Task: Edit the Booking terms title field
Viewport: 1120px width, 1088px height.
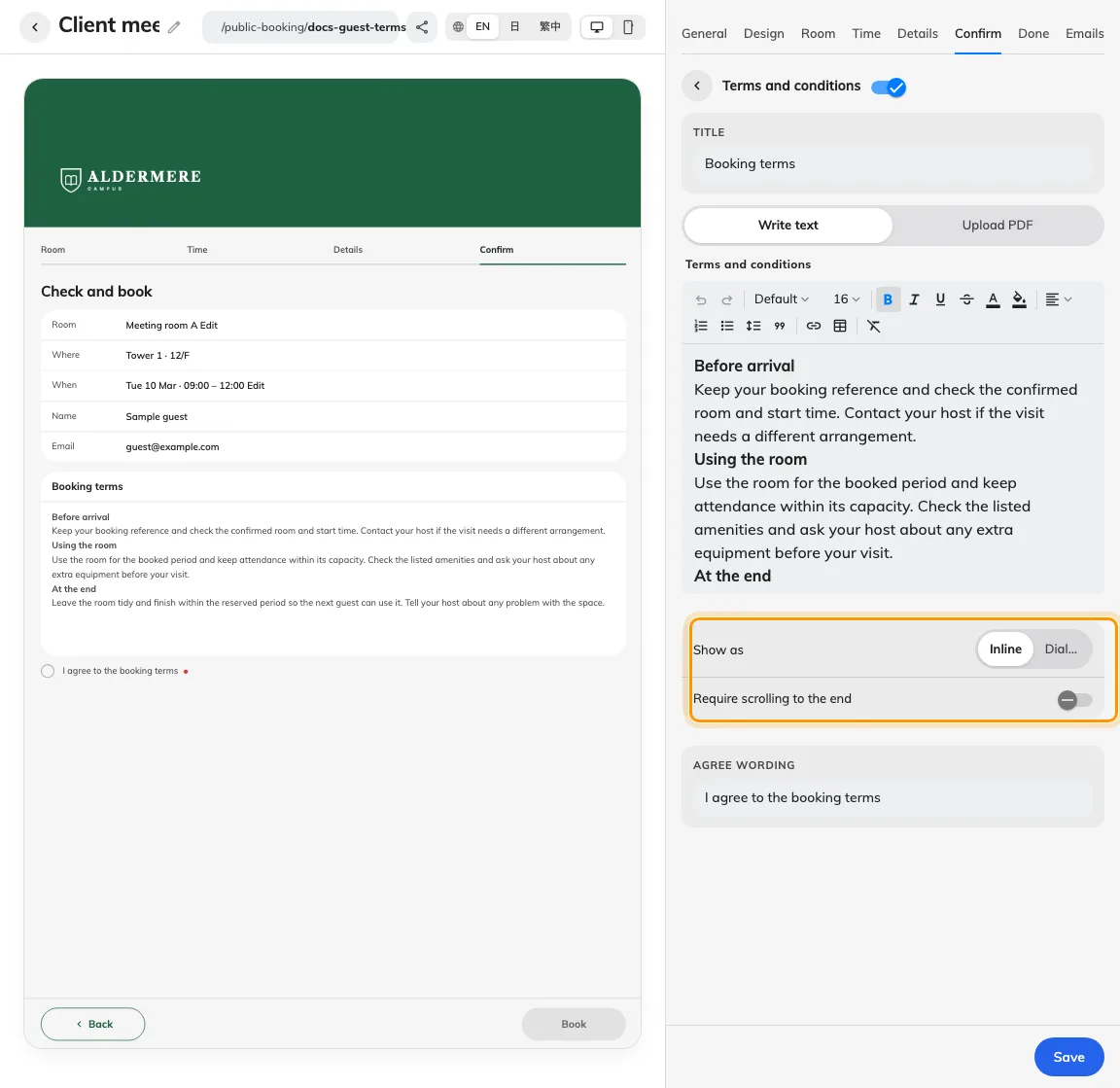Action: click(892, 163)
